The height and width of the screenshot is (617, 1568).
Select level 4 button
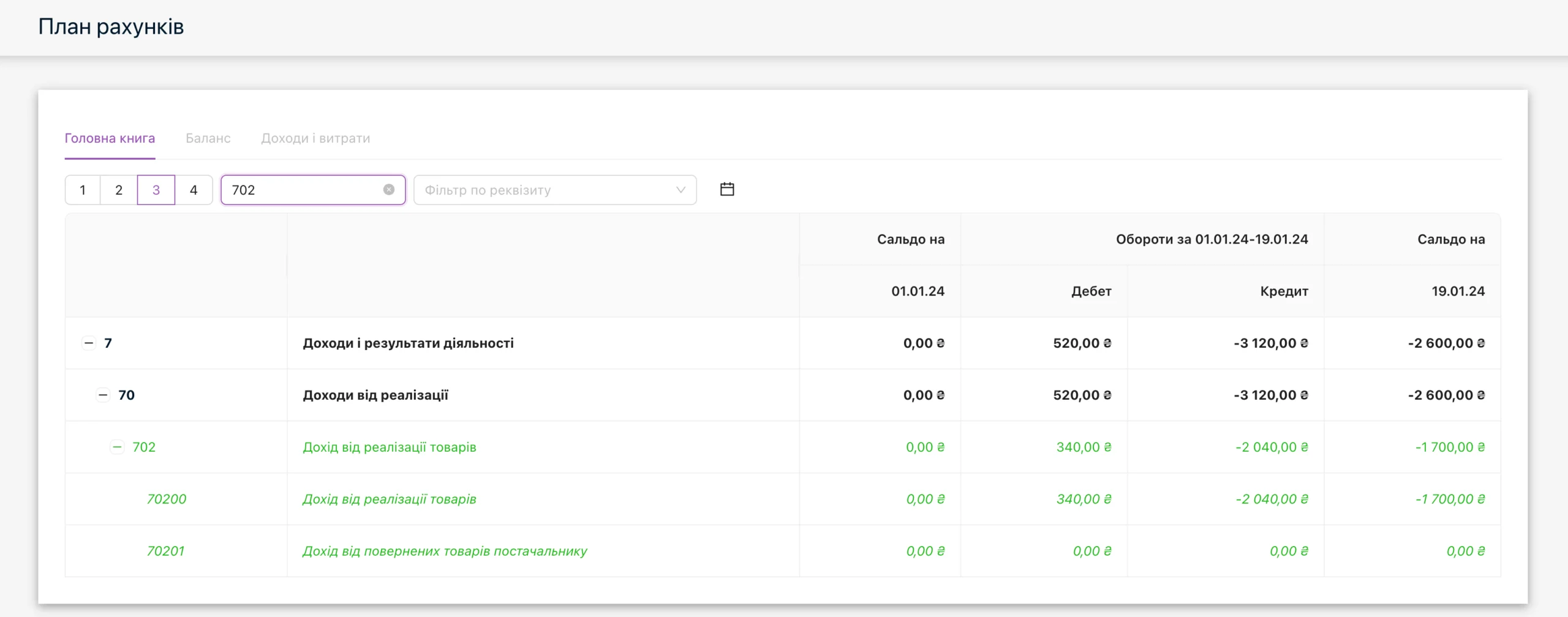194,190
